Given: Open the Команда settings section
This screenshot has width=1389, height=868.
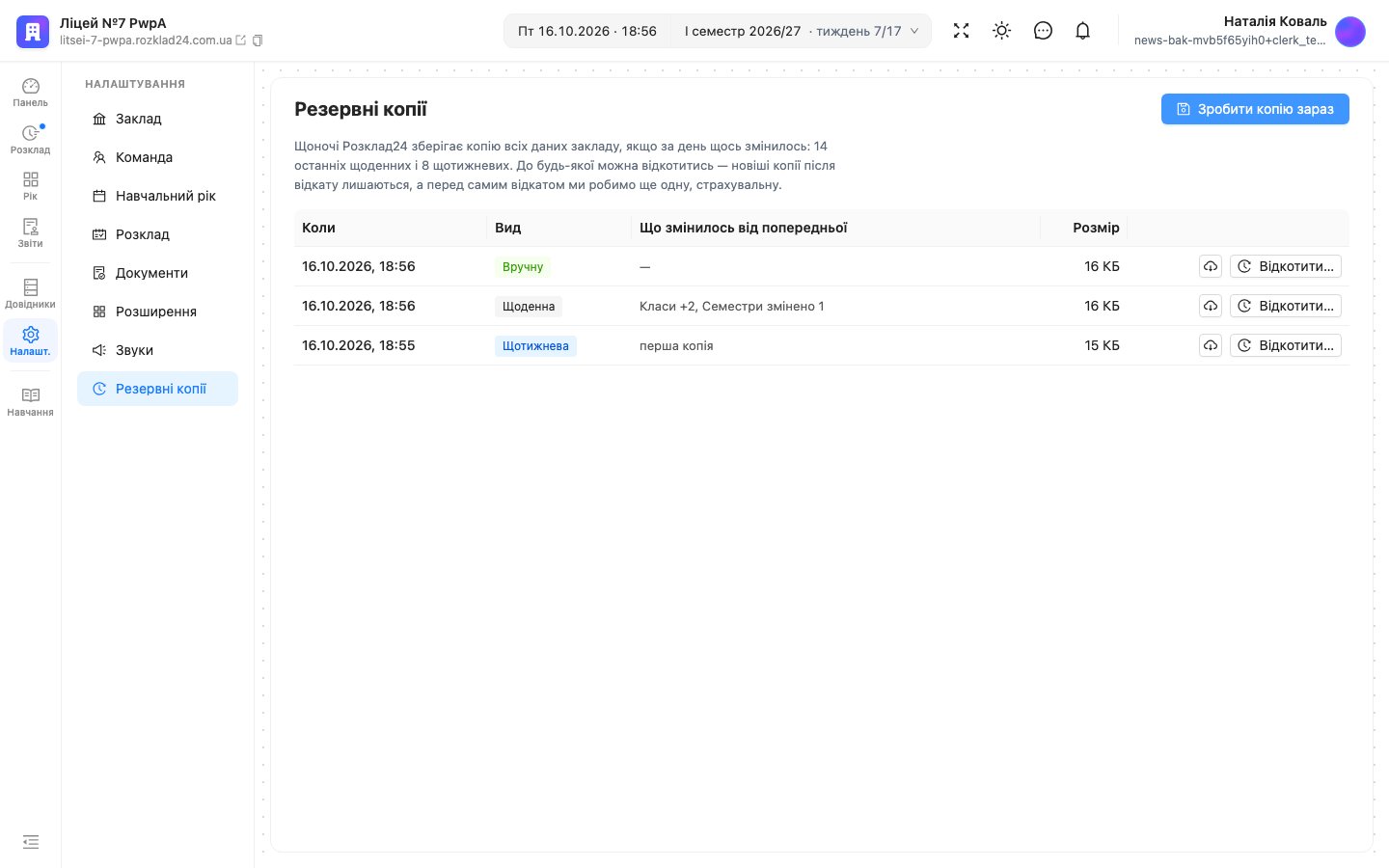Looking at the screenshot, I should coord(158,157).
